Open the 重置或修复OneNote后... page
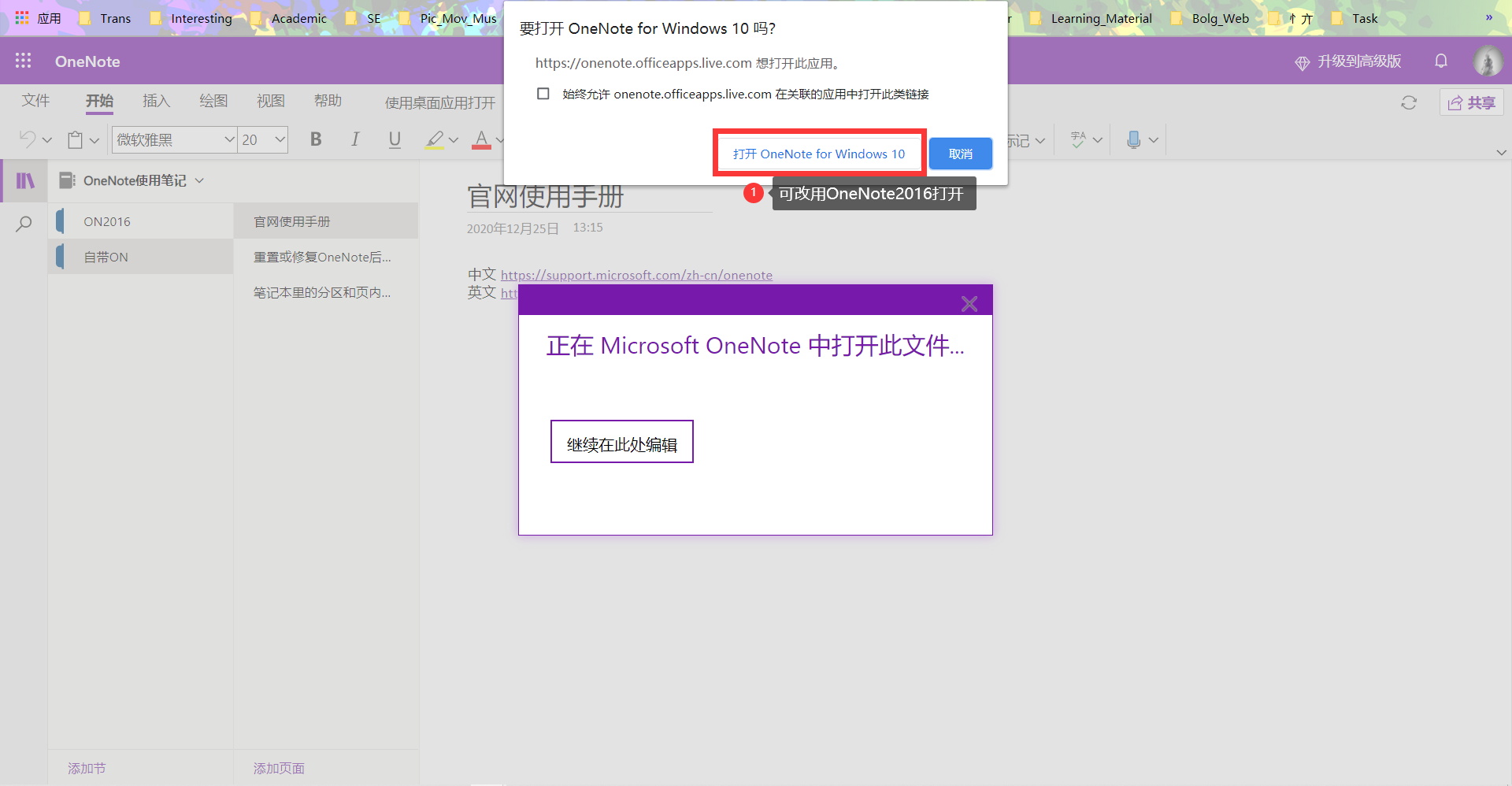The height and width of the screenshot is (786, 1512). point(326,257)
